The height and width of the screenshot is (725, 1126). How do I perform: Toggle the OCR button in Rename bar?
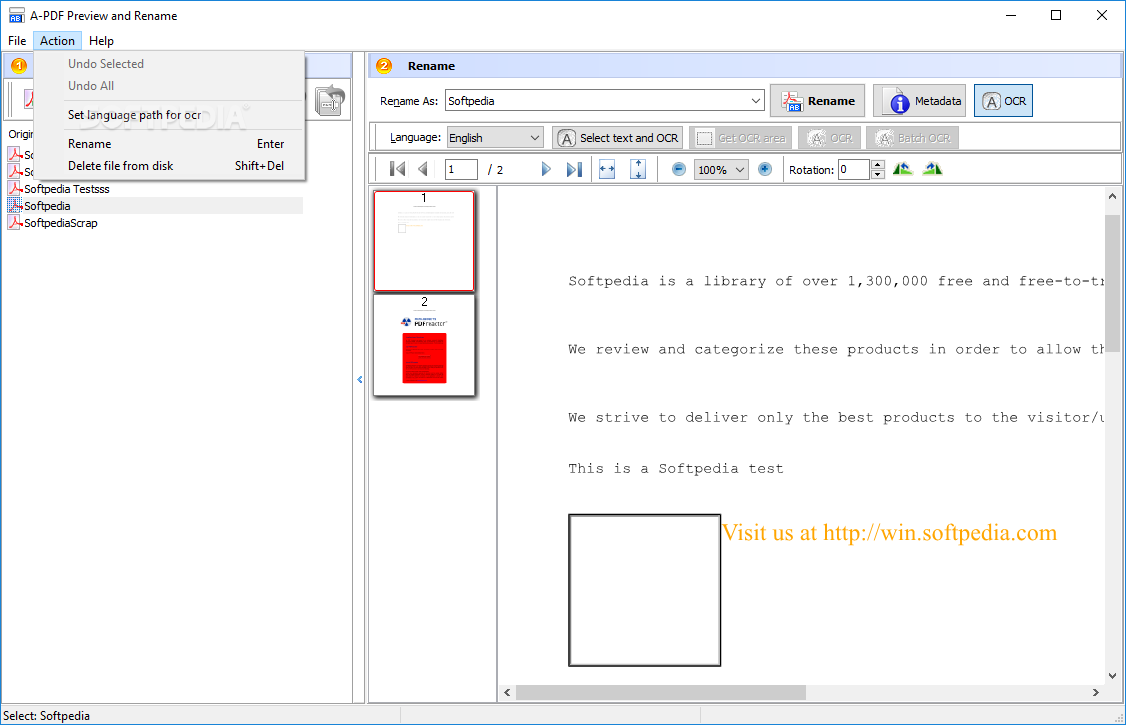(x=1003, y=101)
